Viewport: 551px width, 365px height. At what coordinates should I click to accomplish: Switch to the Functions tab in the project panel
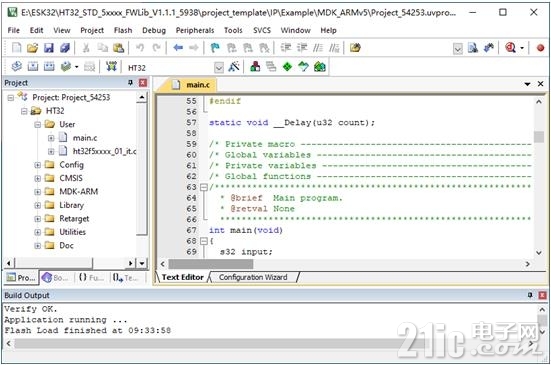click(91, 278)
